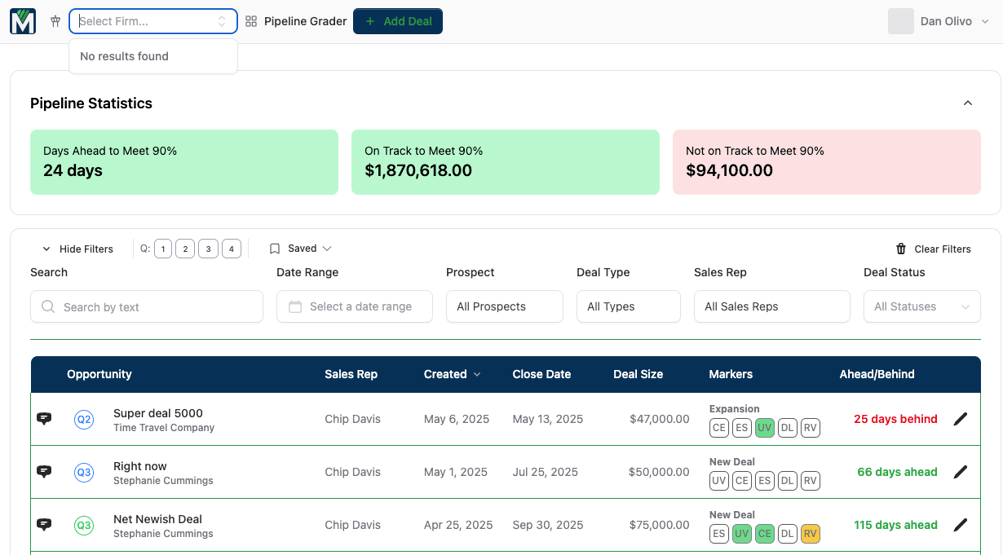Click Clear Filters

click(933, 249)
